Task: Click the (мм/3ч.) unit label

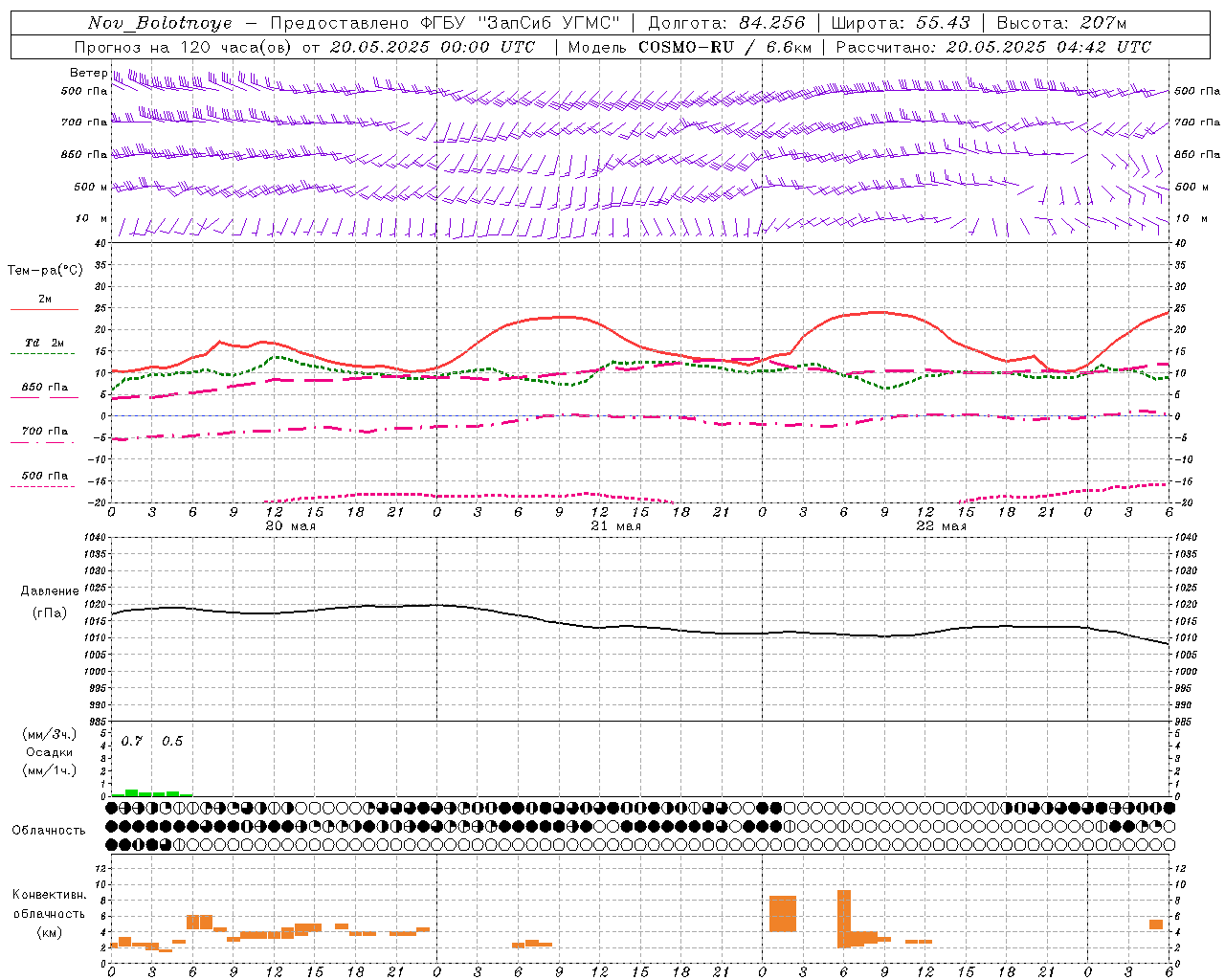Action: 49,735
